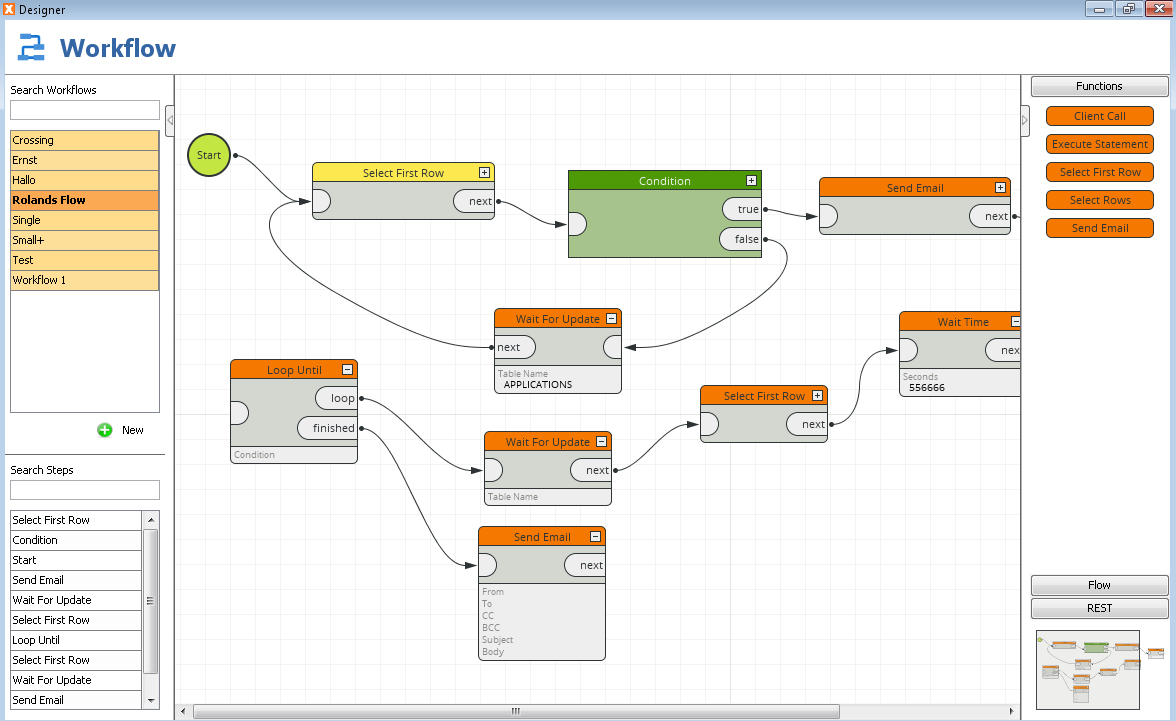Click the Designer title bar app icon
The width and height of the screenshot is (1176, 721).
point(9,9)
